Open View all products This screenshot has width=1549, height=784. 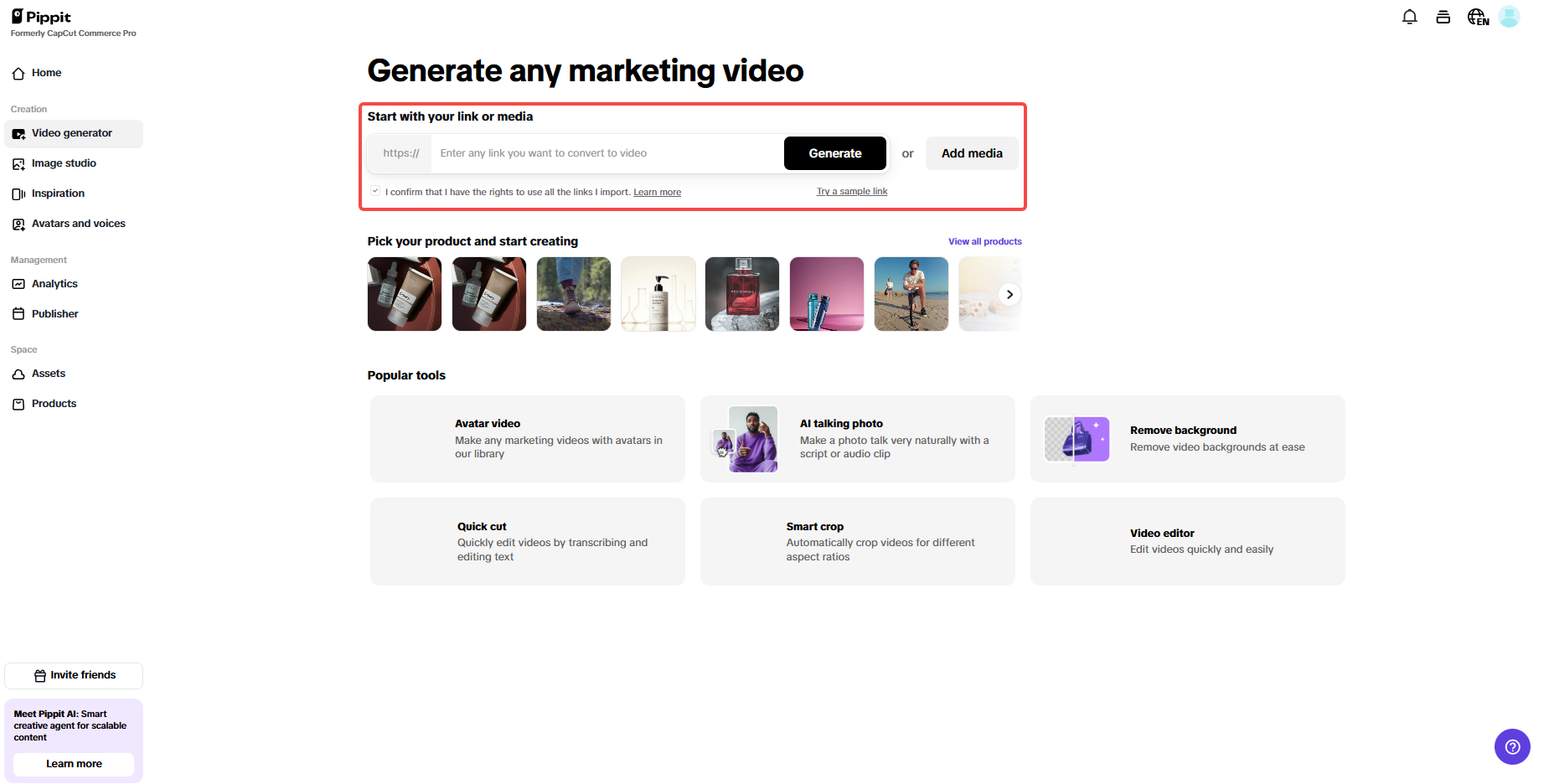click(984, 241)
